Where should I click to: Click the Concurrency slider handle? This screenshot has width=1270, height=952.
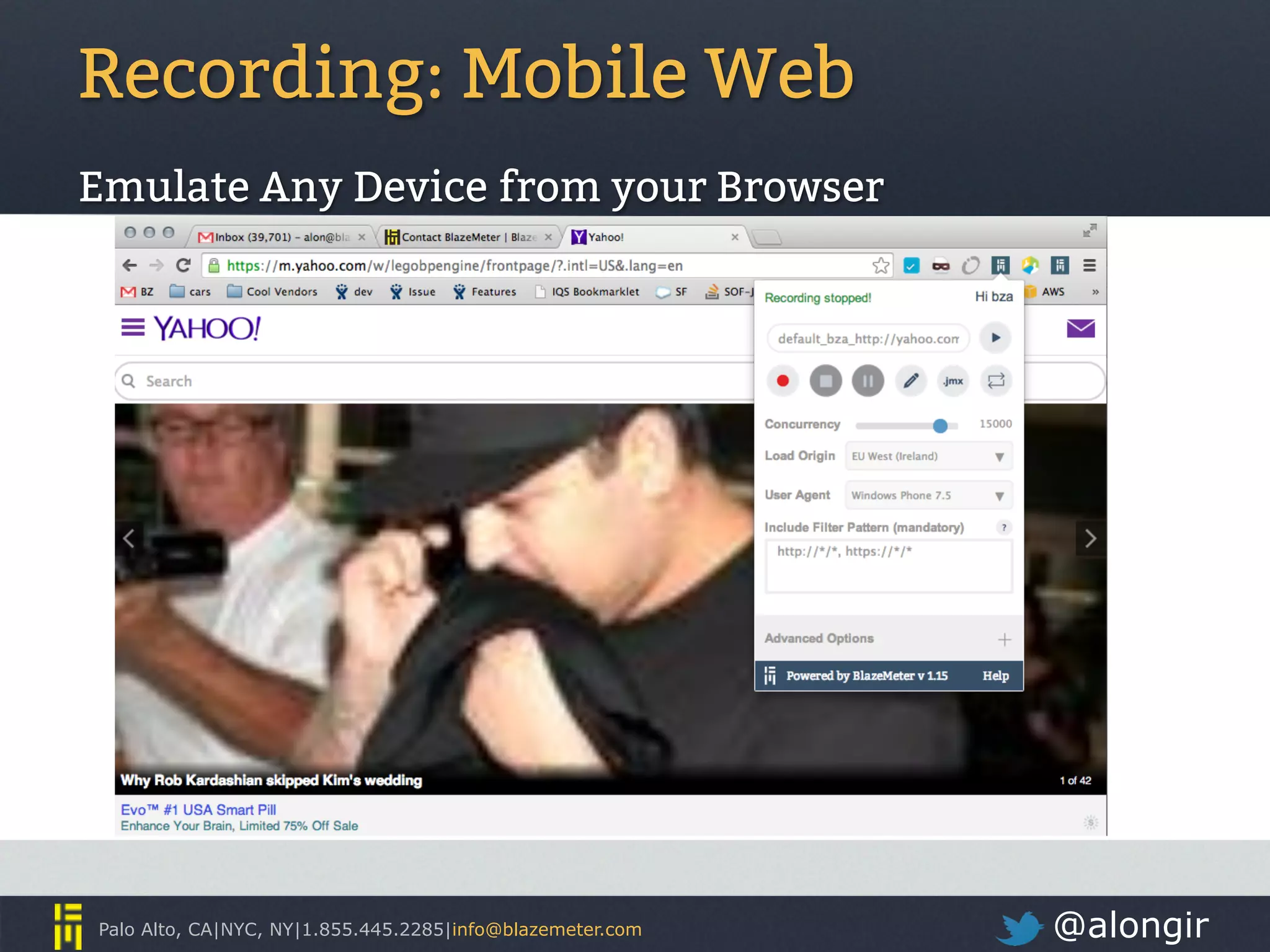(x=940, y=425)
